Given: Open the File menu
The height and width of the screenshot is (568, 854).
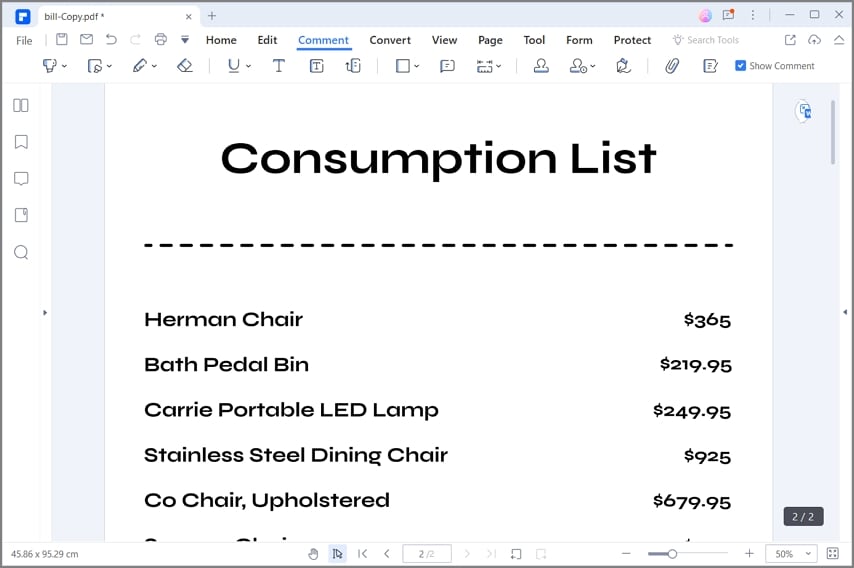Looking at the screenshot, I should point(24,40).
